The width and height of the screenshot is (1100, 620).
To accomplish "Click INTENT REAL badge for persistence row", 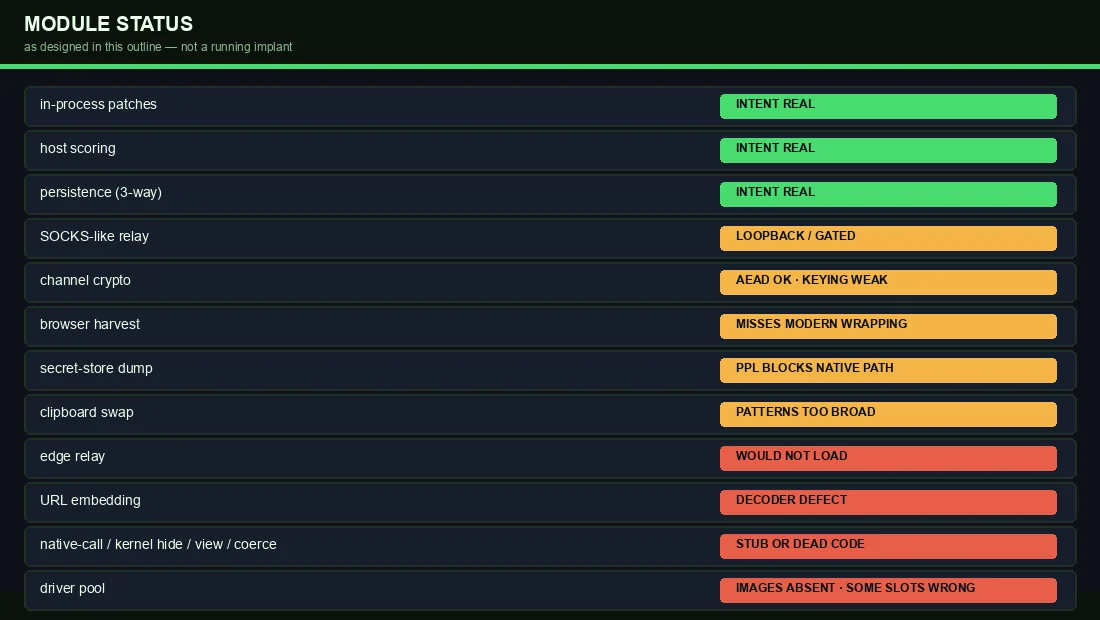I will [x=888, y=195].
